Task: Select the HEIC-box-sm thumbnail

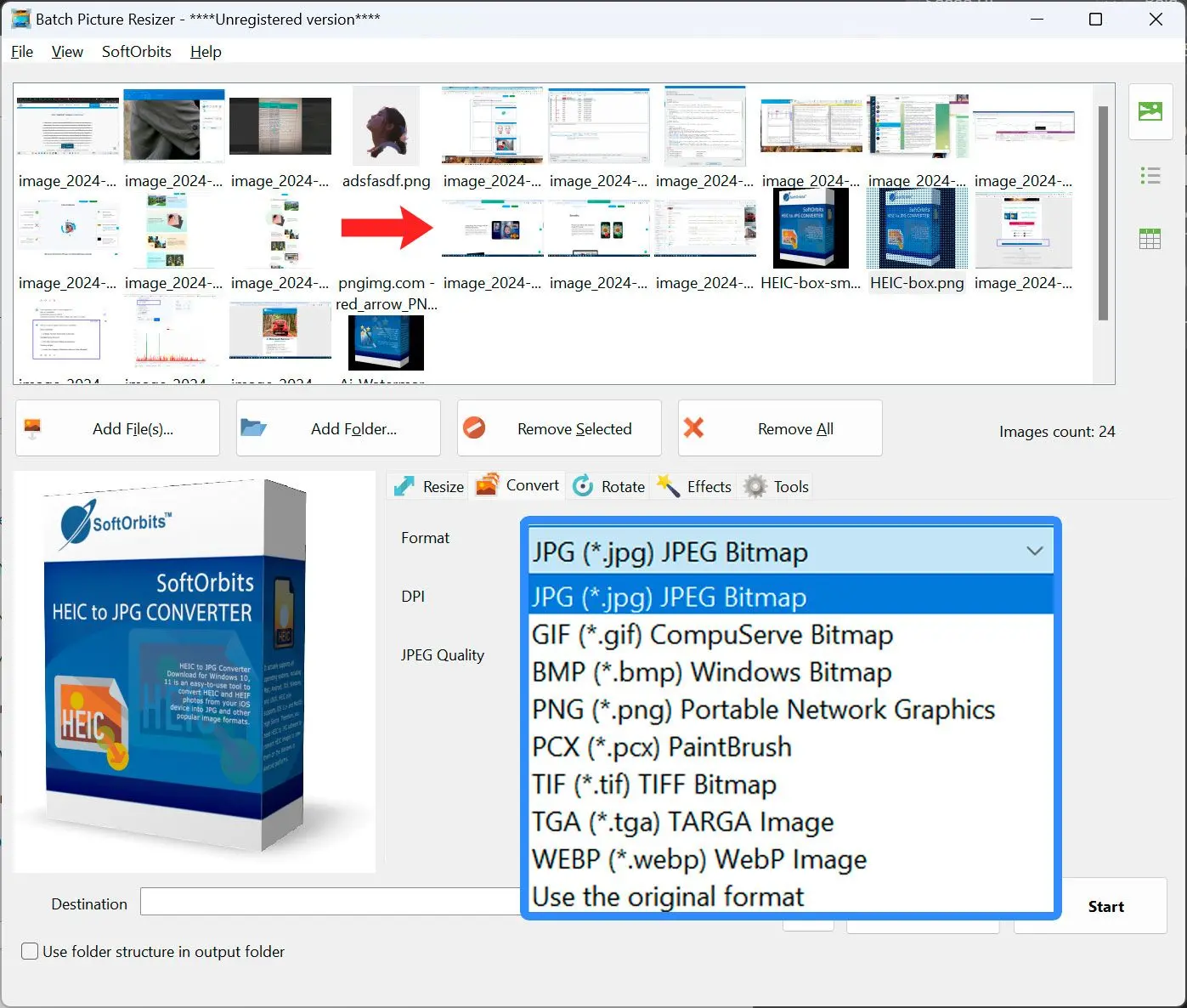Action: pos(811,229)
